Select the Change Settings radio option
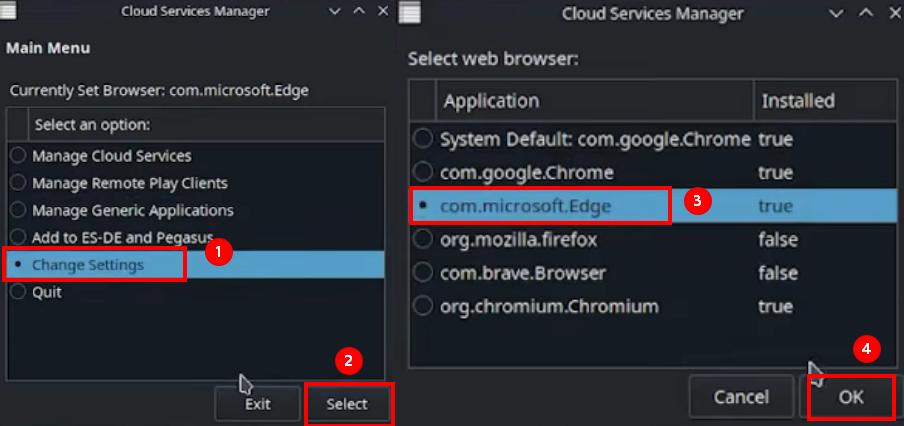904x426 pixels. (18, 265)
